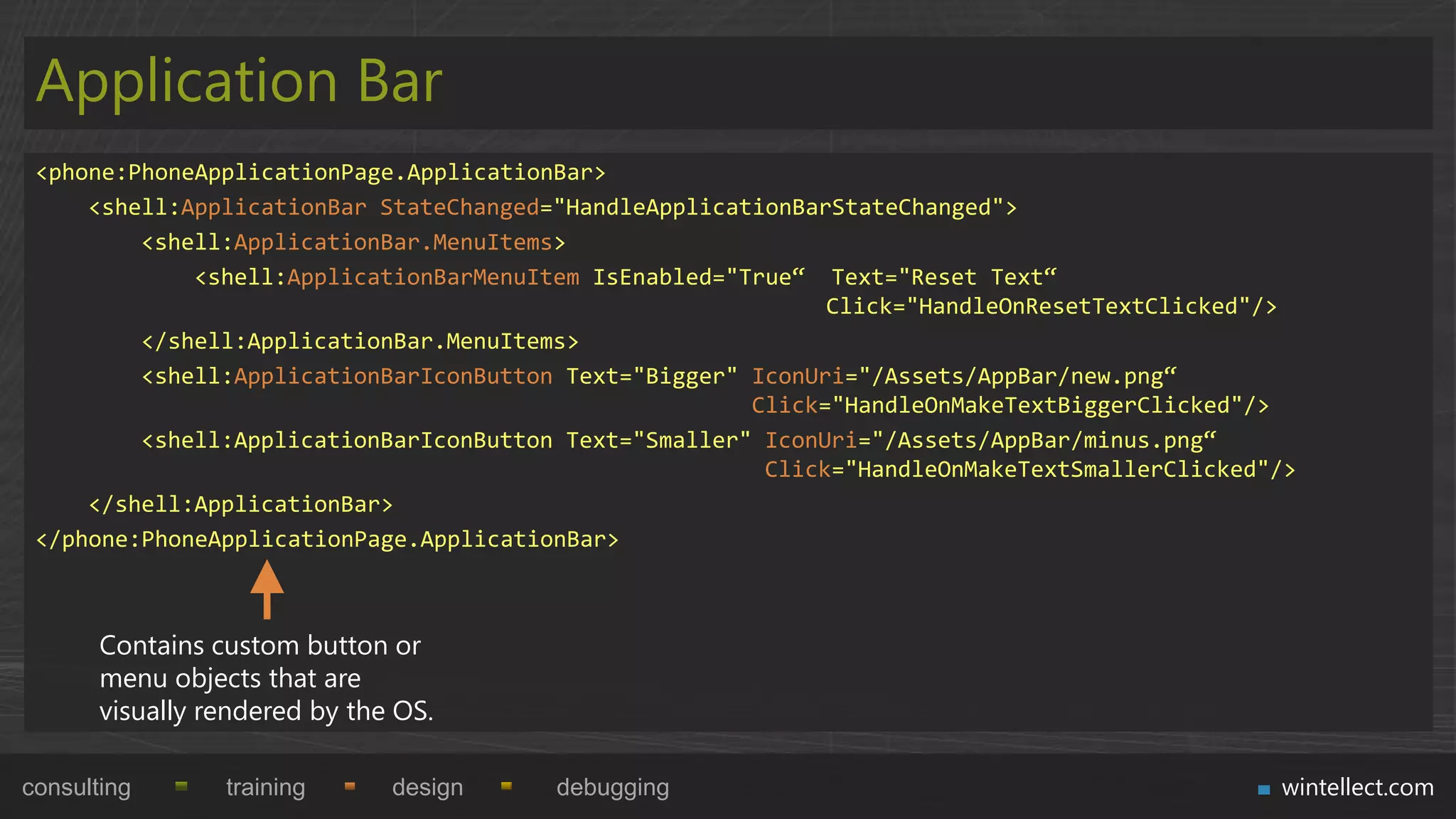Click the orange square bullet after training
Screen dimensions: 1456x819
pyautogui.click(x=349, y=786)
